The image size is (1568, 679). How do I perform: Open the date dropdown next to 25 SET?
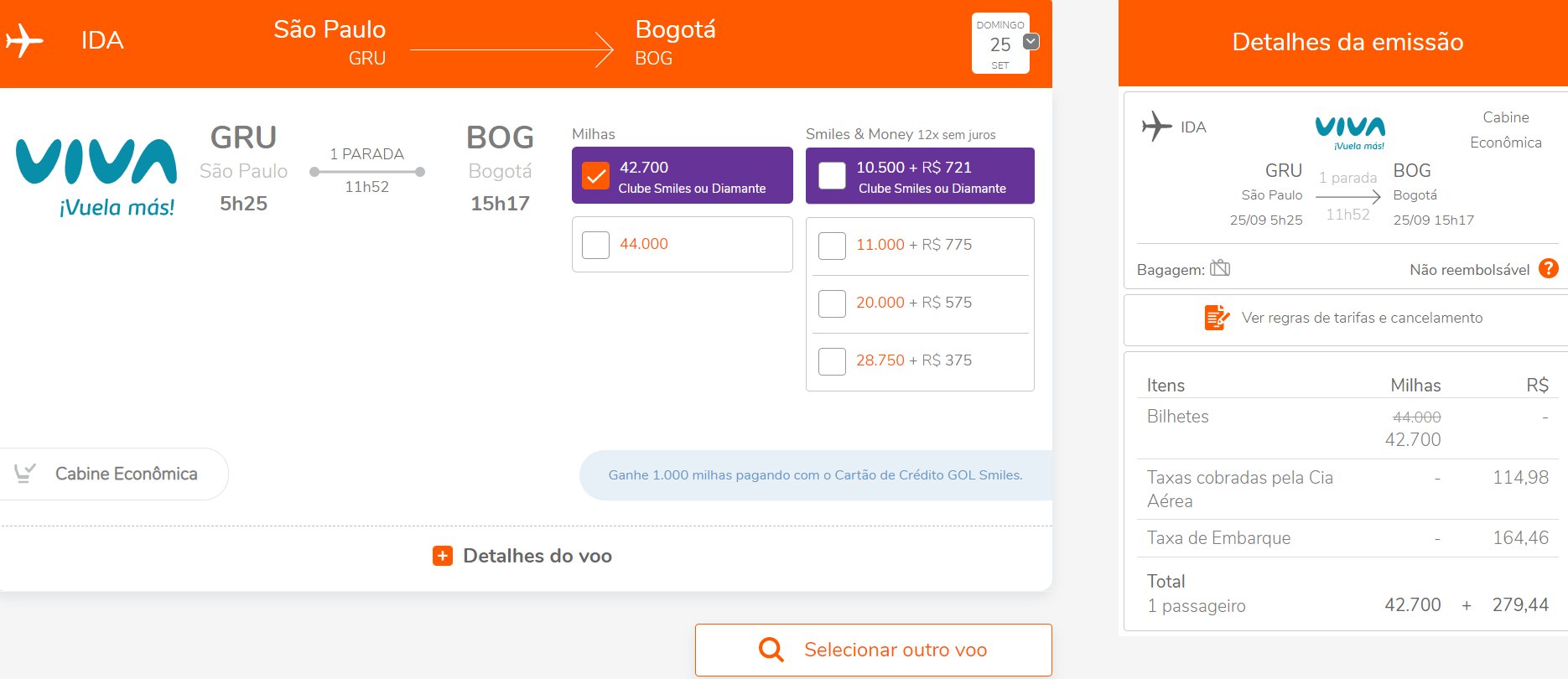pyautogui.click(x=1031, y=41)
